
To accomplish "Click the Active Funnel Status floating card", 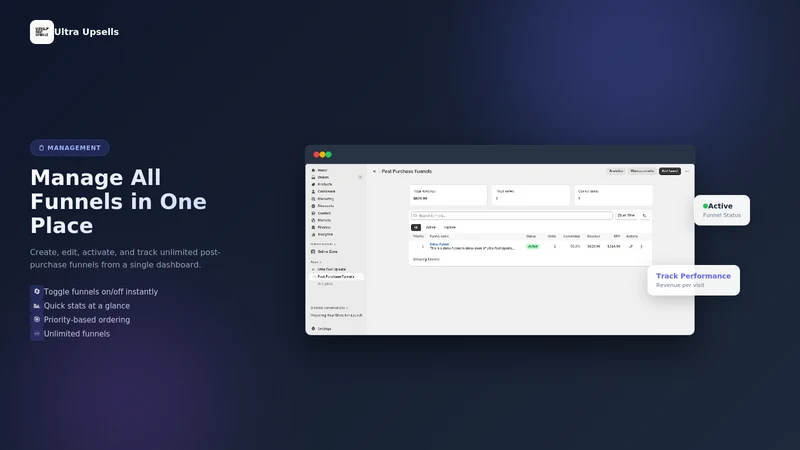I will point(722,210).
